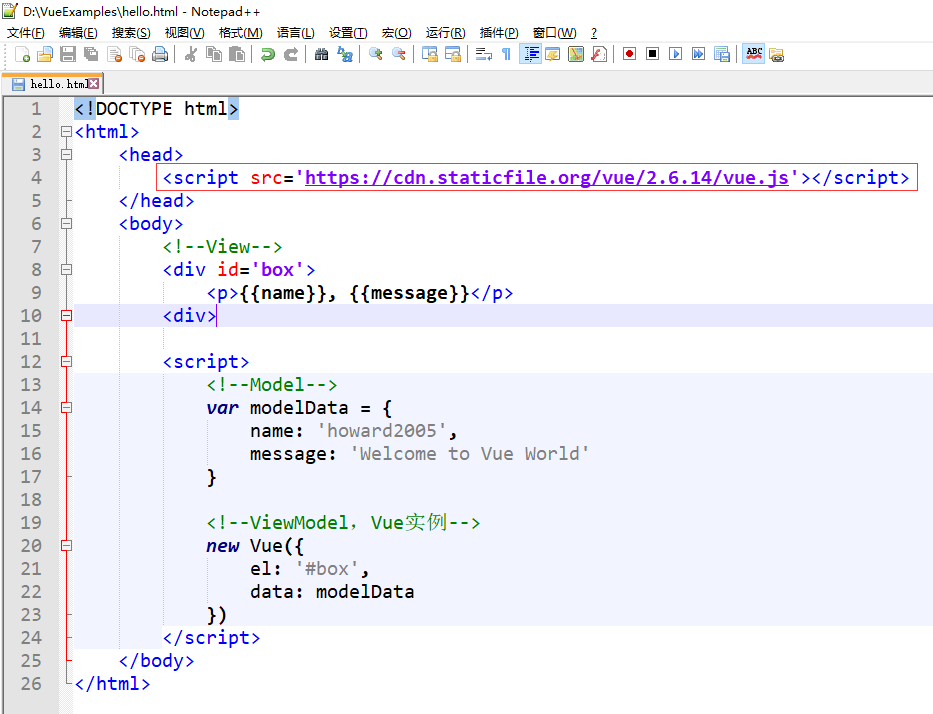Click the Save All icon
The width and height of the screenshot is (933, 714).
pos(91,55)
